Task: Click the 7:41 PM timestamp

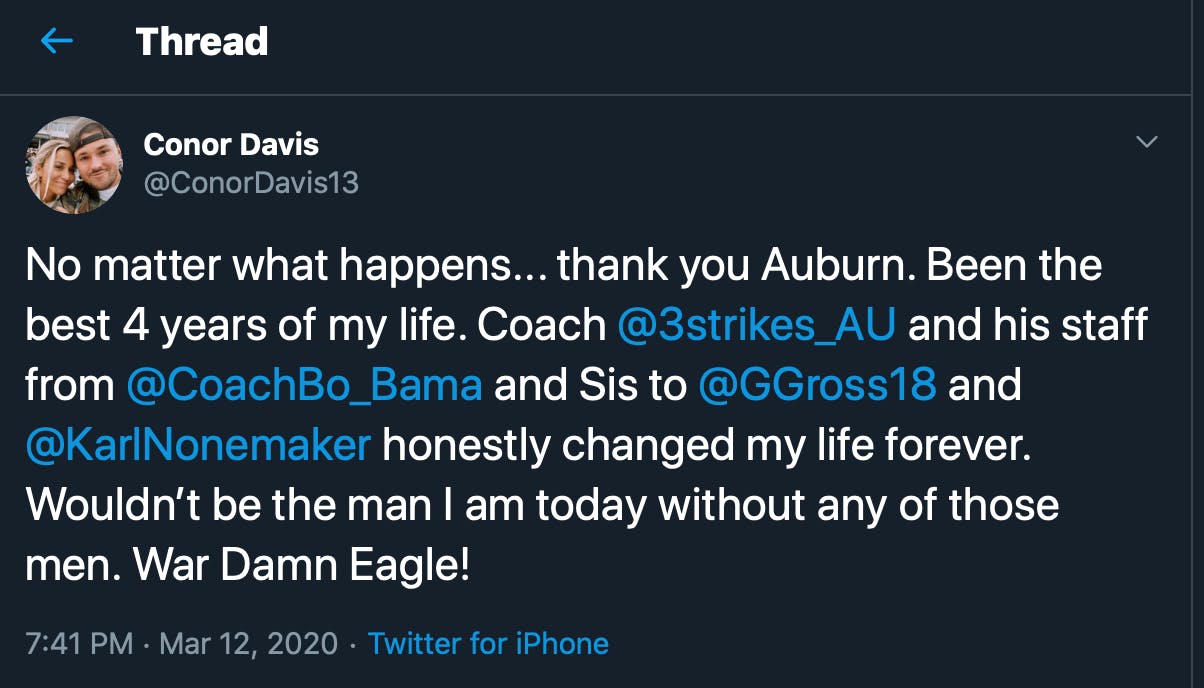Action: click(x=79, y=643)
